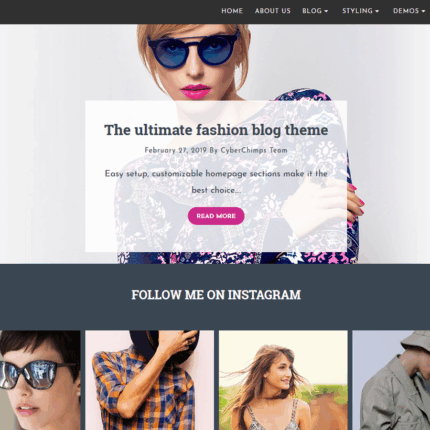
Task: Open 'The ultimate fashion blog theme' title
Action: tap(216, 130)
